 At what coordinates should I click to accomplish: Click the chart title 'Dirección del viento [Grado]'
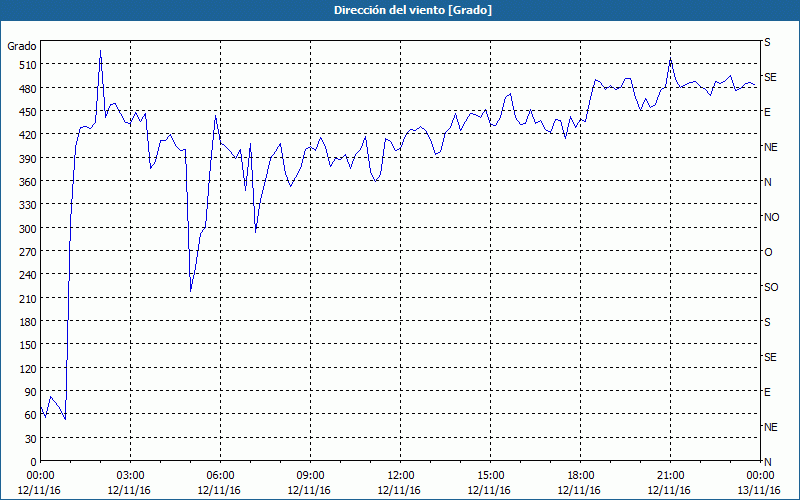click(x=413, y=10)
